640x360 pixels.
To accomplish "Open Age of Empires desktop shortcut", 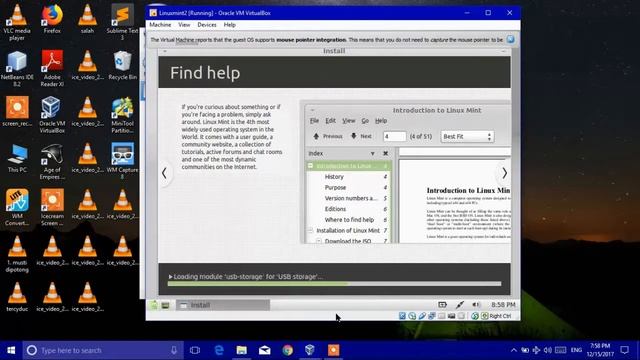I will coord(52,161).
